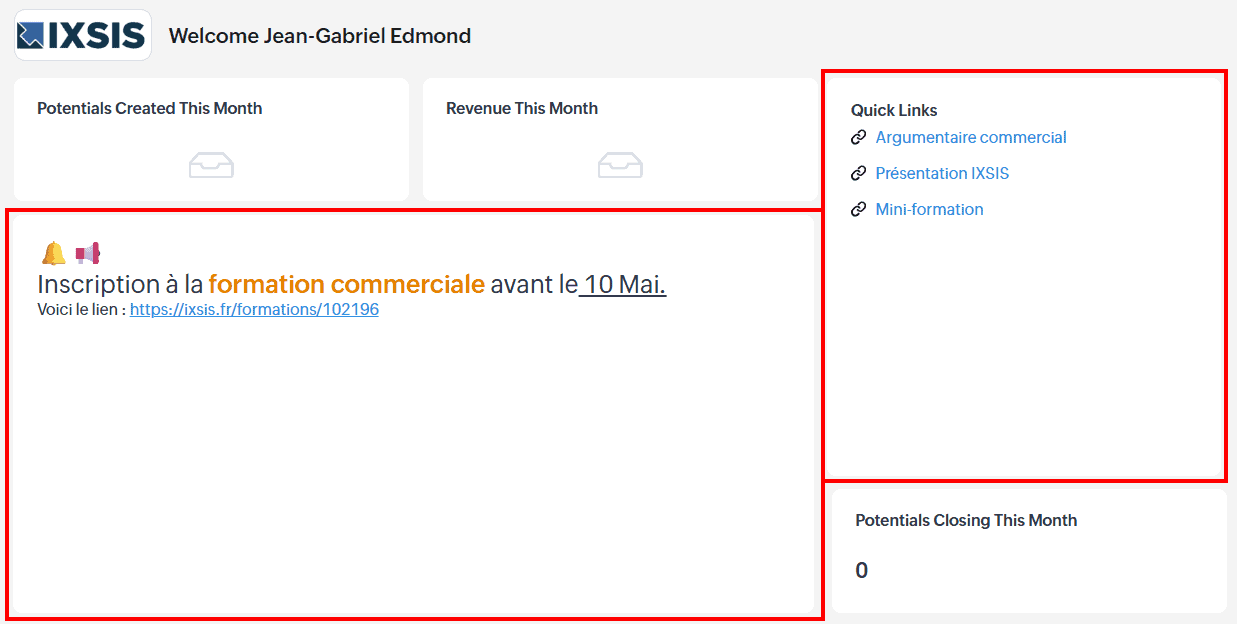Screen dimensions: 1237x624
Task: Follow the ixsis.fr formations URL link
Action: click(x=254, y=310)
